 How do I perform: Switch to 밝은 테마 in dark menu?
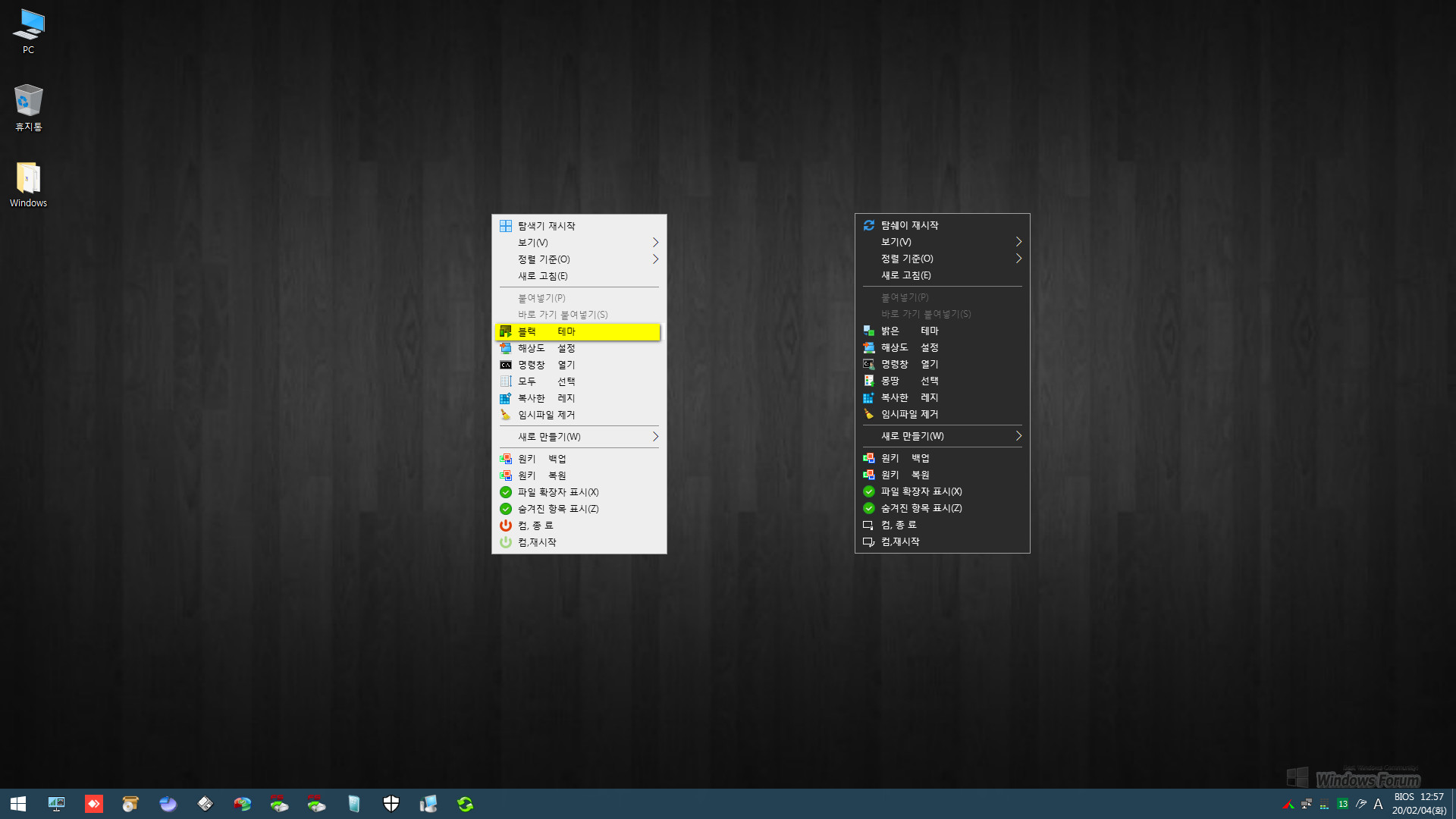[942, 331]
